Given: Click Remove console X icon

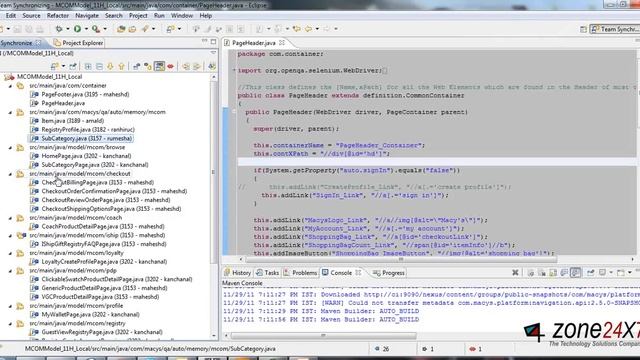Looking at the screenshot, I should (x=515, y=273).
